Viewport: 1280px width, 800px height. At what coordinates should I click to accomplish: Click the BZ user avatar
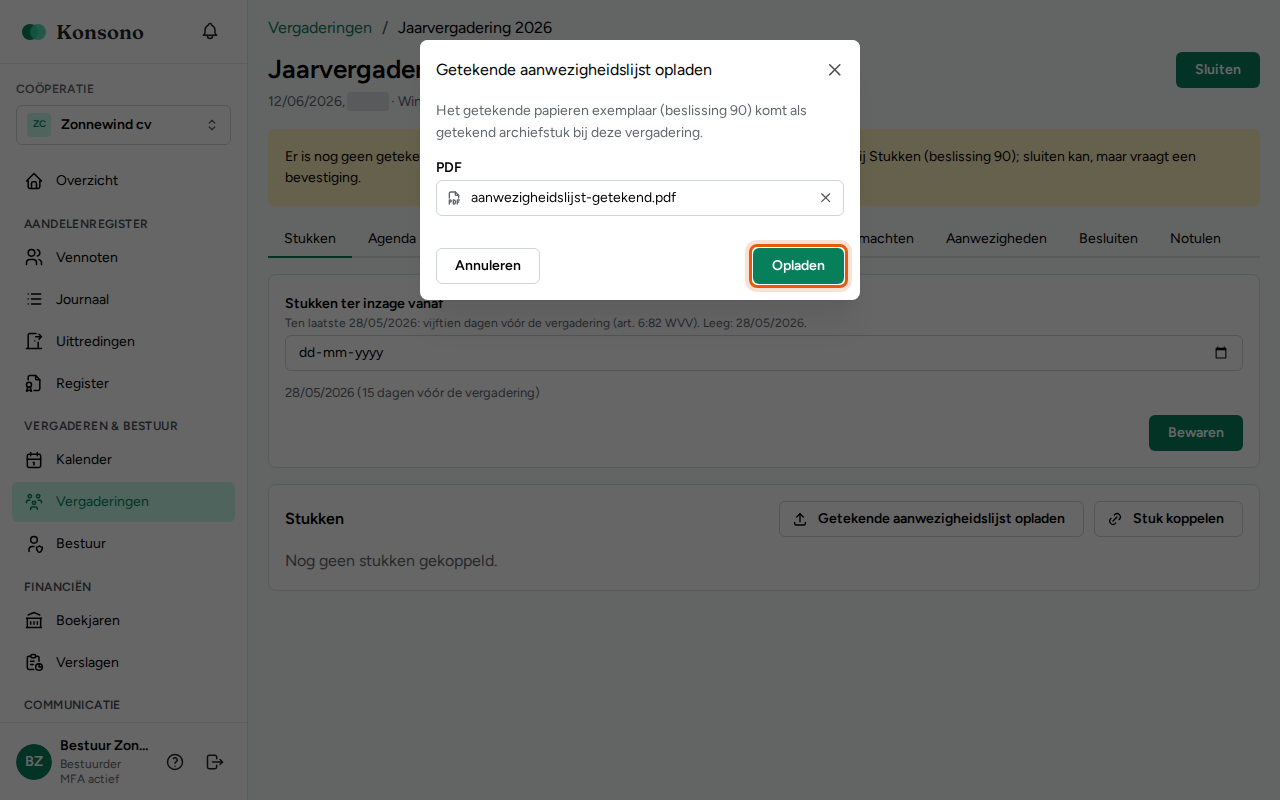34,762
